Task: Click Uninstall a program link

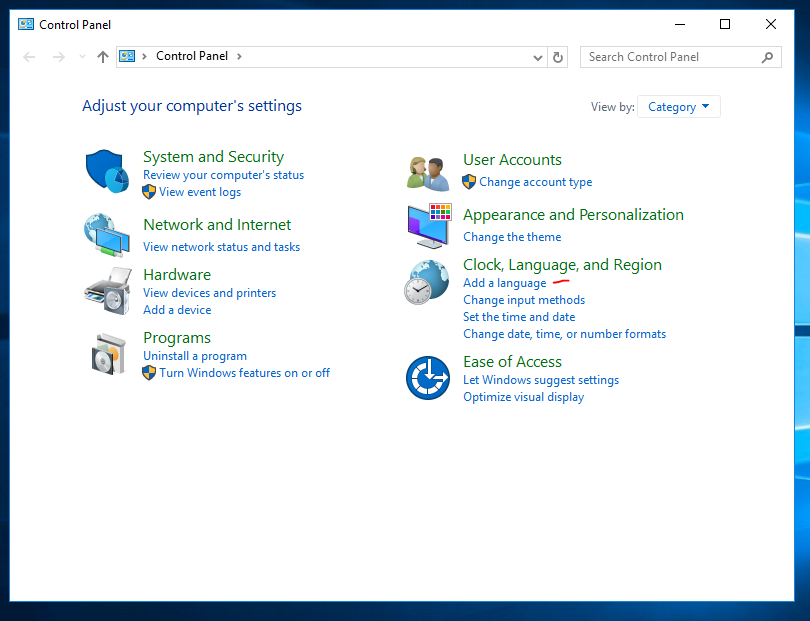Action: click(x=195, y=356)
